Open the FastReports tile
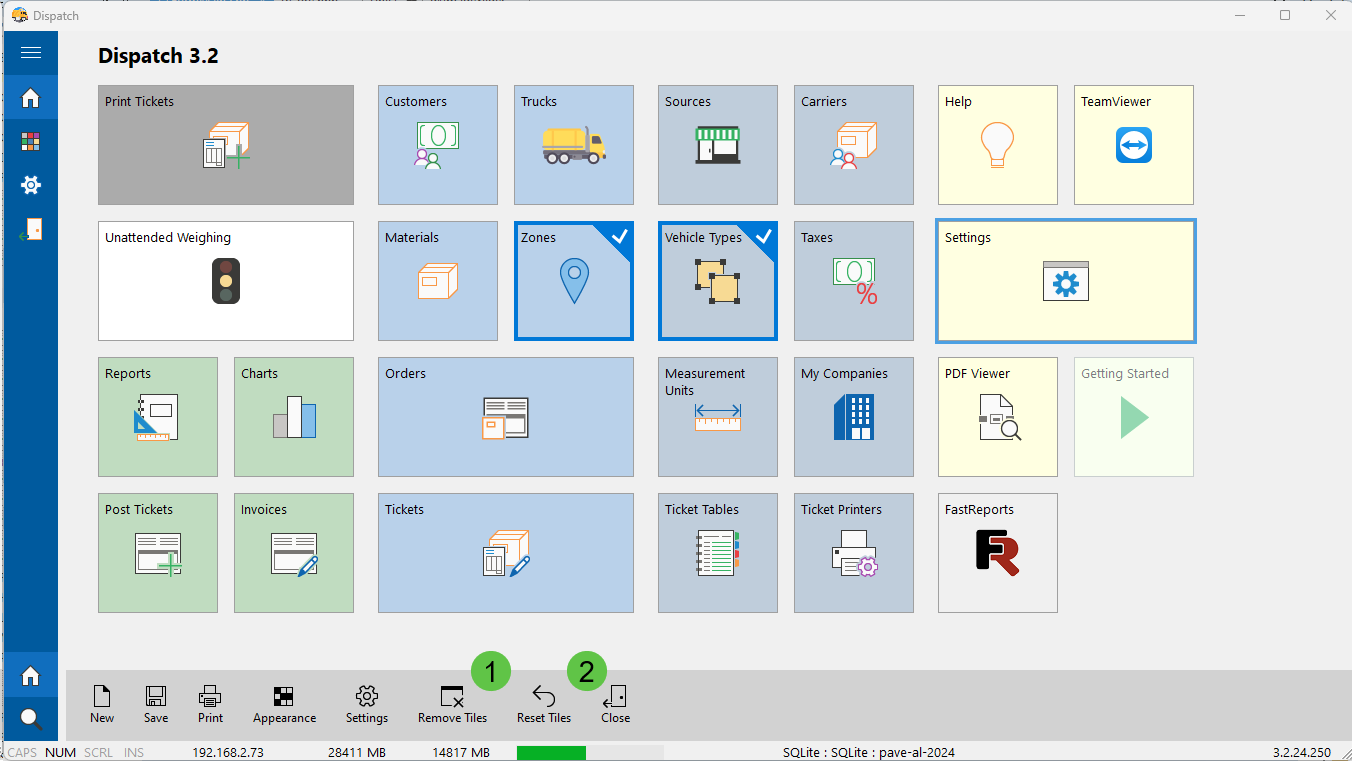This screenshot has height=761, width=1352. [997, 552]
